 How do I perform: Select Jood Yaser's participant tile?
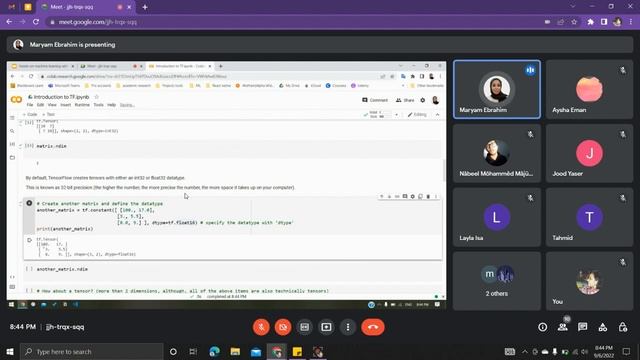589,153
